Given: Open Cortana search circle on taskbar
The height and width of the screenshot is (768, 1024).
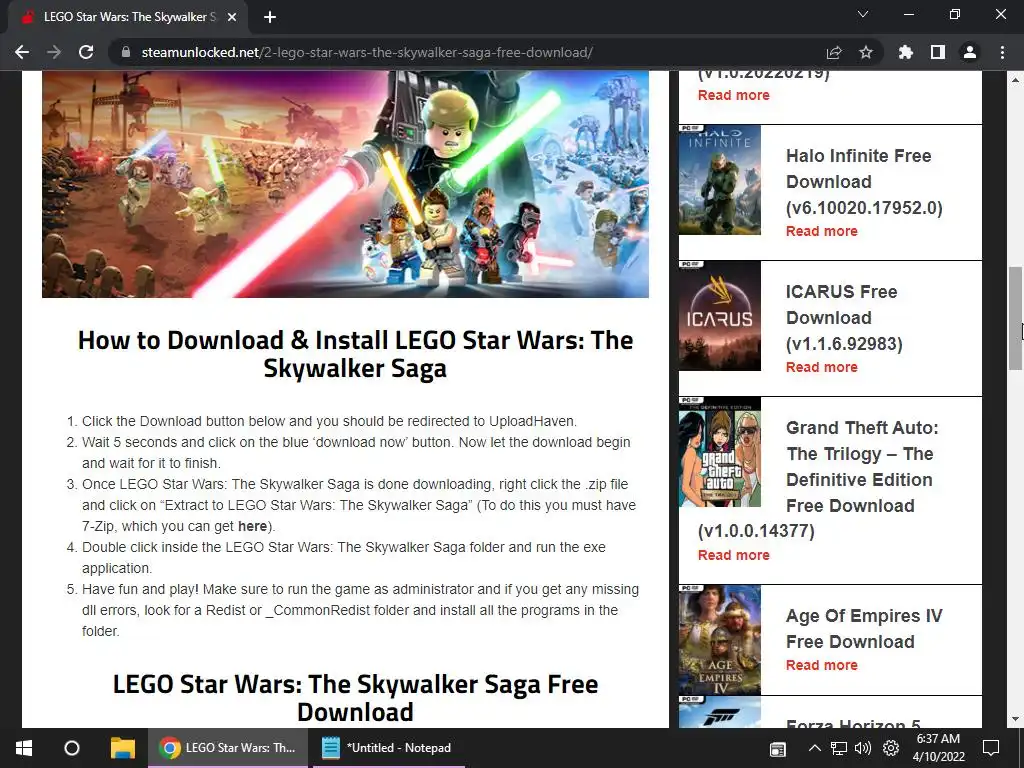Looking at the screenshot, I should coord(72,748).
